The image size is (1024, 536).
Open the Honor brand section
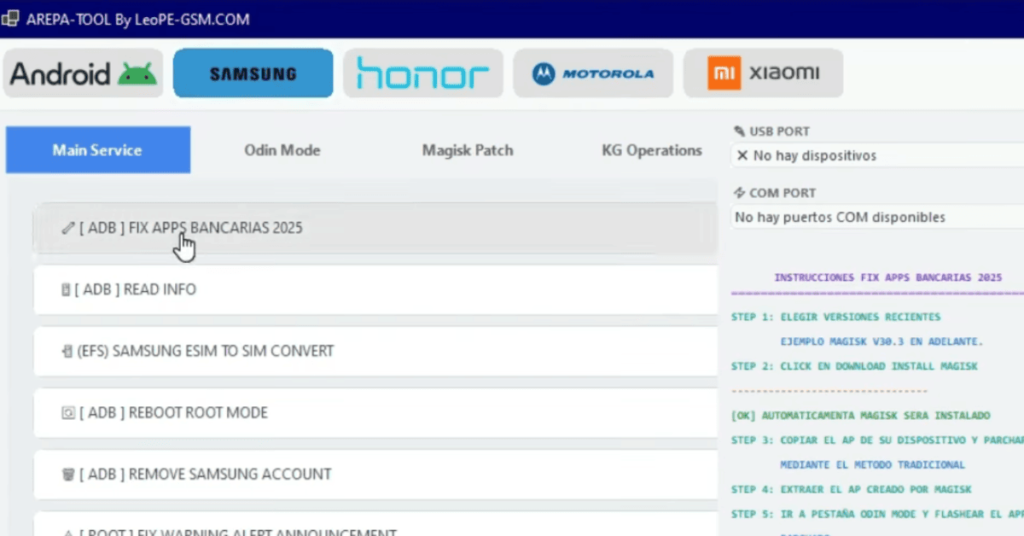(x=423, y=73)
